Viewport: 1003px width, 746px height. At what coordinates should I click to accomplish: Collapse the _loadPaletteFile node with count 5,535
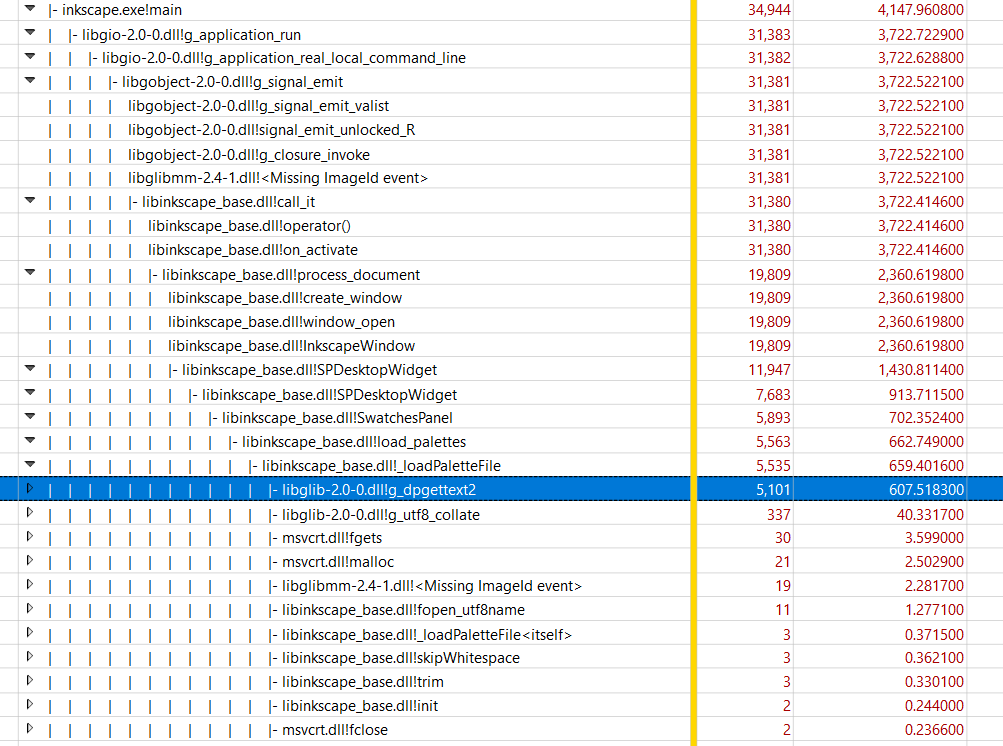(30, 464)
